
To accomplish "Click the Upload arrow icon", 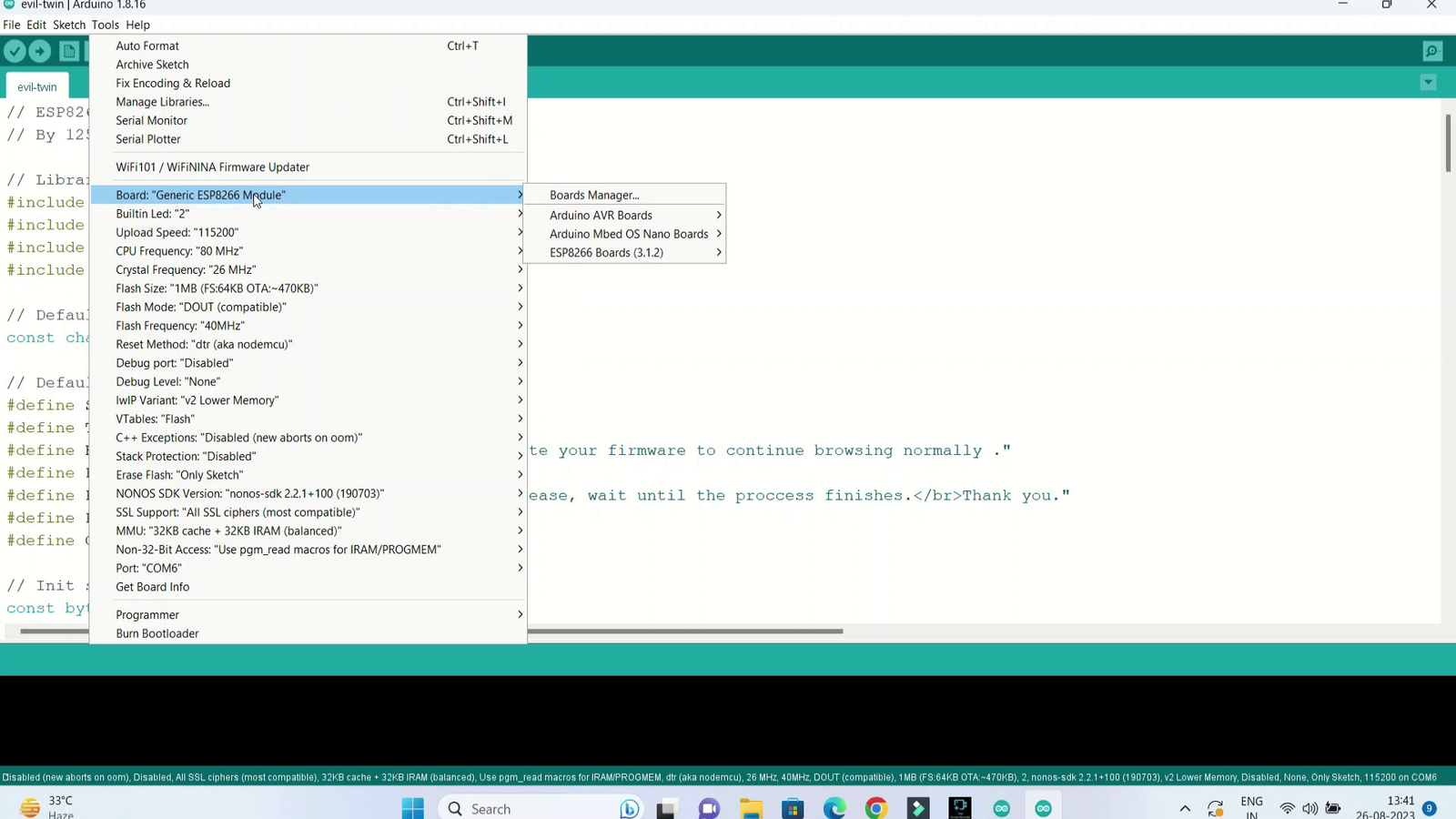I will coord(40,51).
